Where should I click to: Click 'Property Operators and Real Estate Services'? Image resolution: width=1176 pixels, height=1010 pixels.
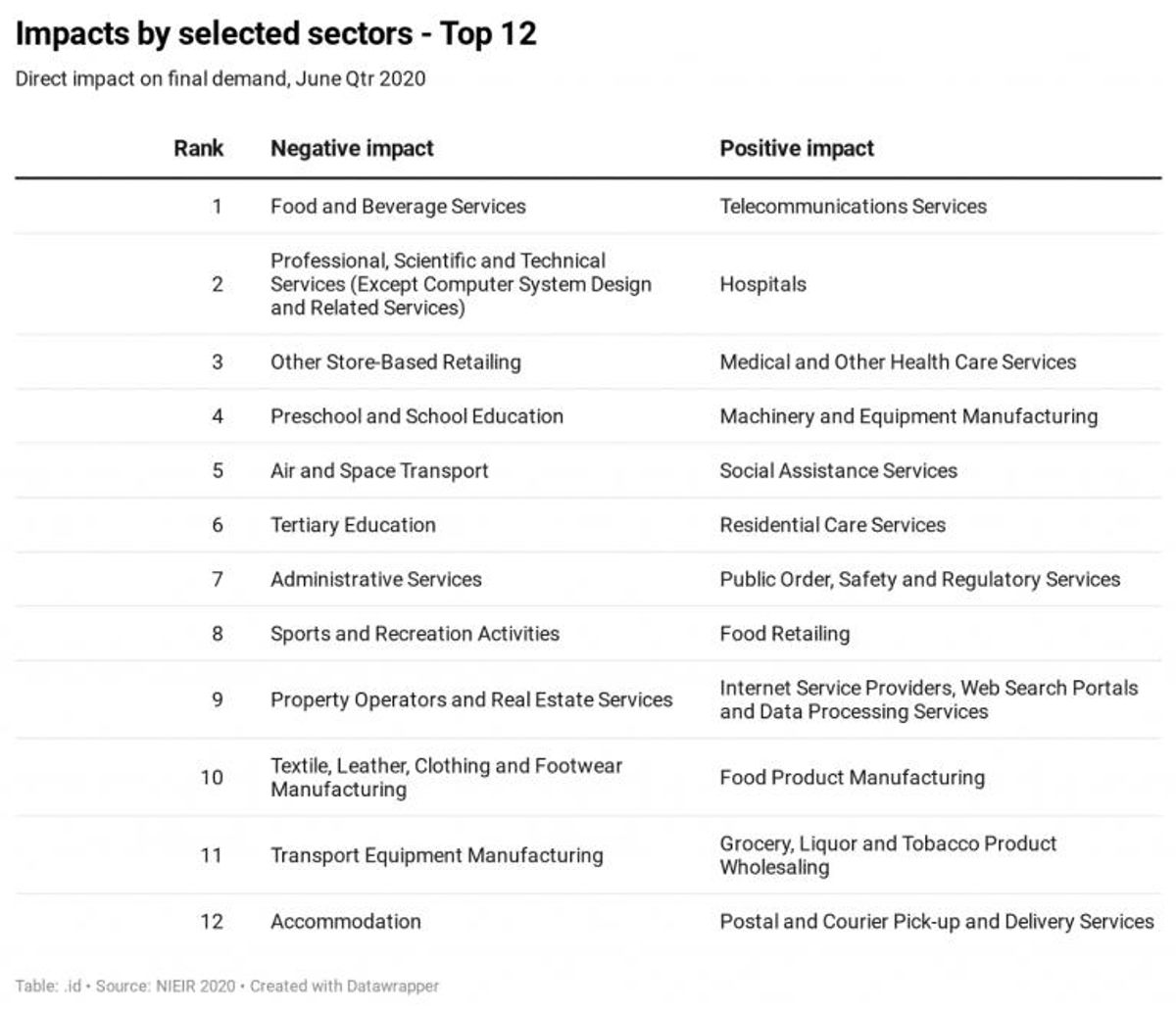point(471,700)
